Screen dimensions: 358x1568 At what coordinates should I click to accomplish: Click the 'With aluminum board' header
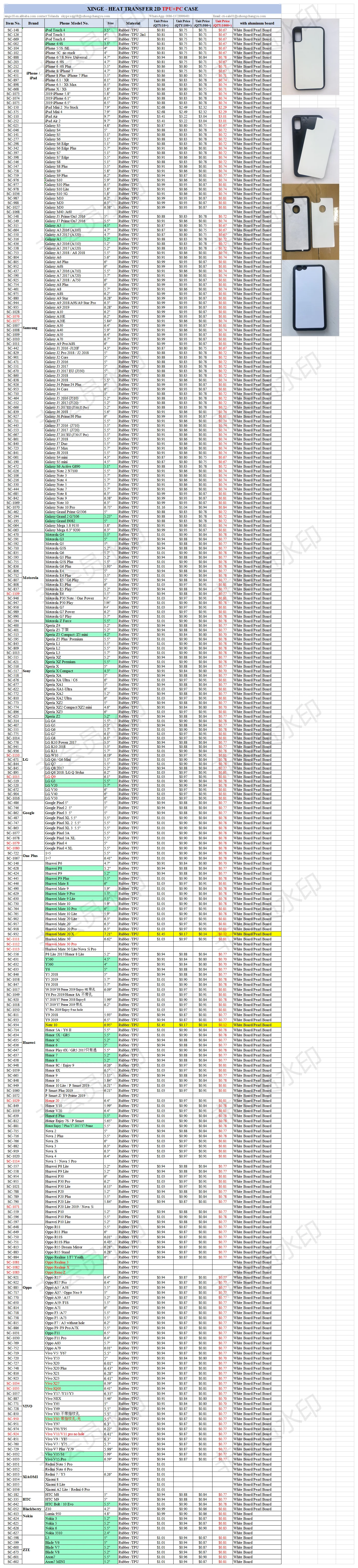point(256,23)
